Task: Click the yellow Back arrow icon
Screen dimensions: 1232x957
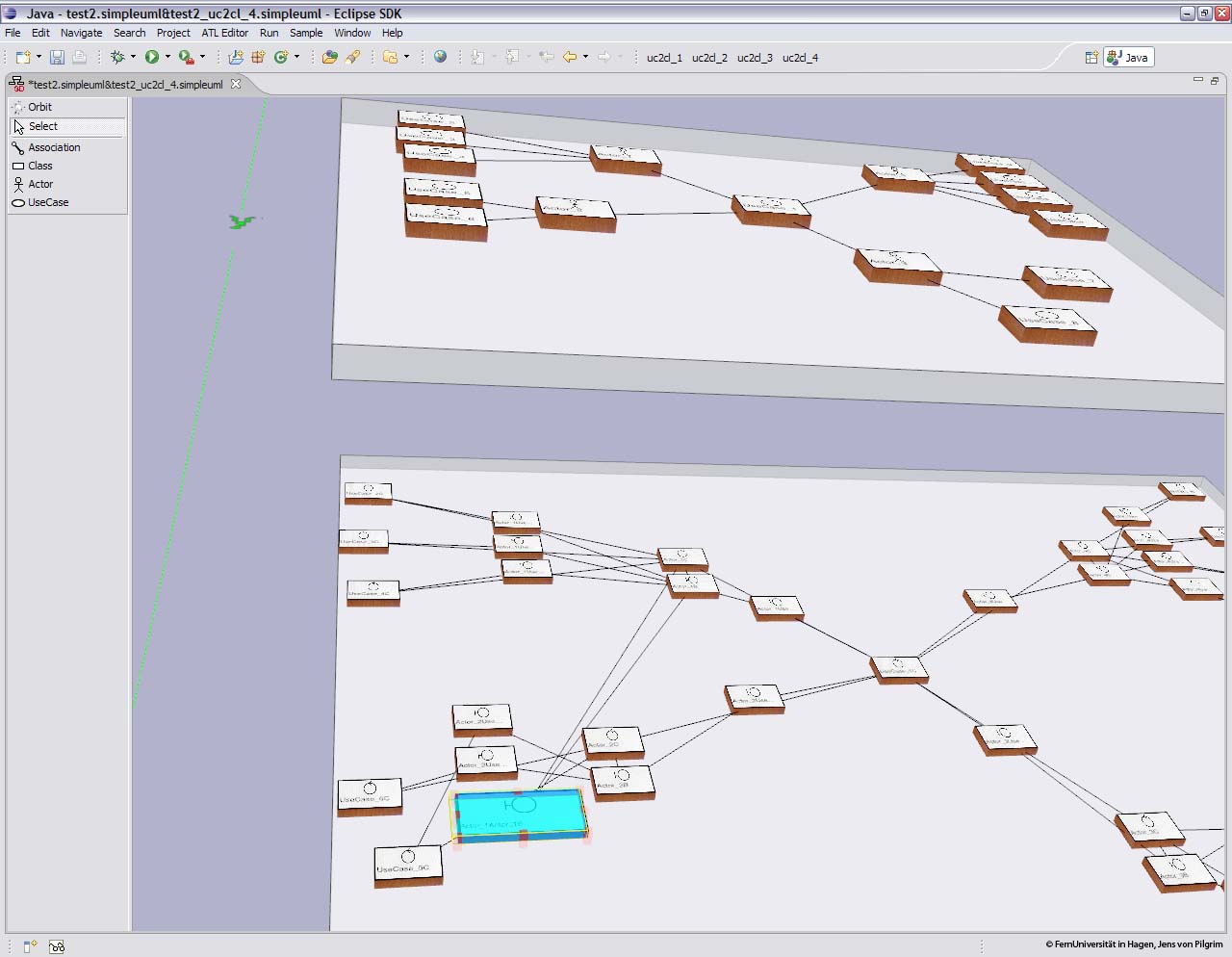Action: coord(570,58)
